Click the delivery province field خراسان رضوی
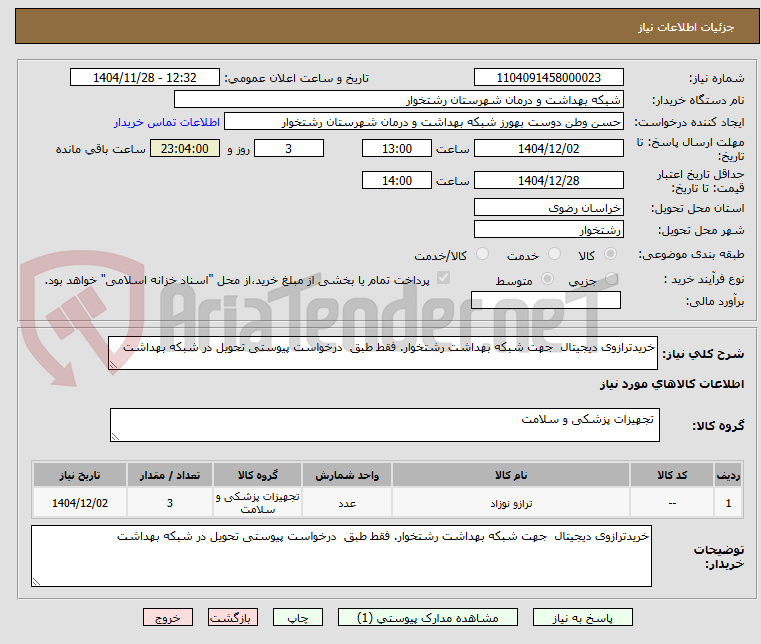 (x=548, y=207)
